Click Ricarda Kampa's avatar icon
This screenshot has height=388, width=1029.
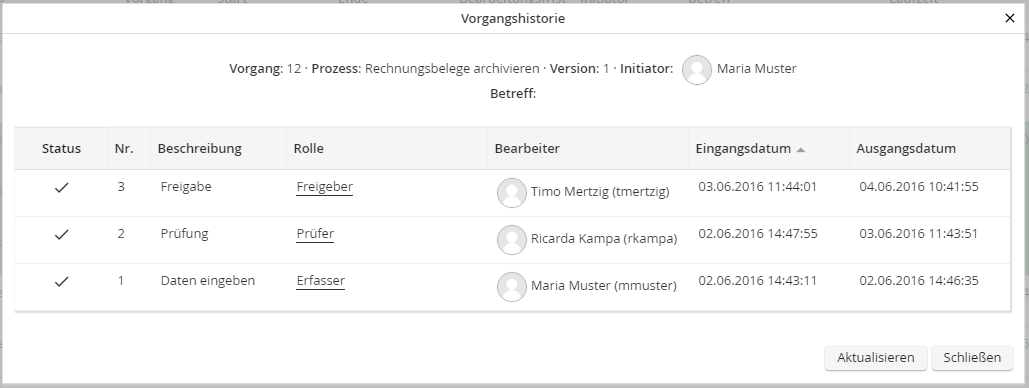pyautogui.click(x=512, y=240)
